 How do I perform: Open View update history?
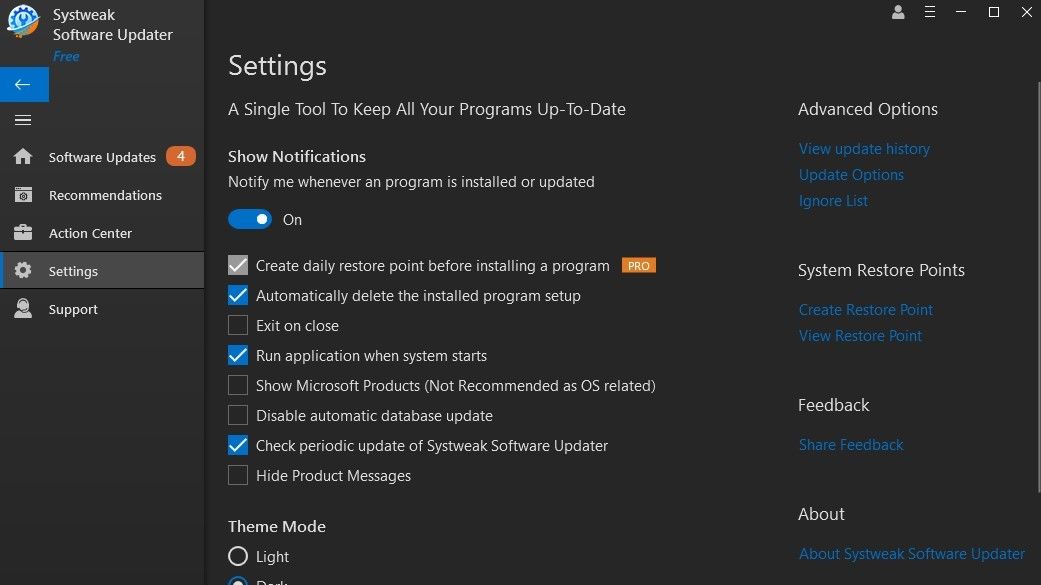coord(864,148)
